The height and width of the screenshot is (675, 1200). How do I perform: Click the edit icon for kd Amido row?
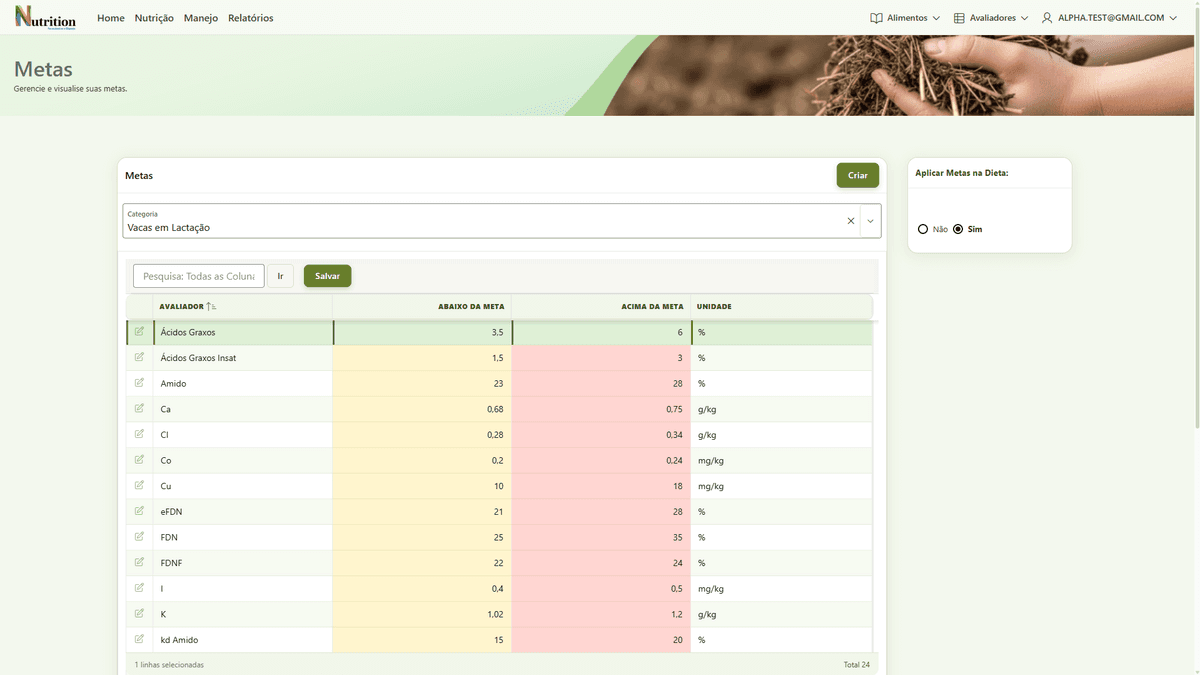click(139, 639)
